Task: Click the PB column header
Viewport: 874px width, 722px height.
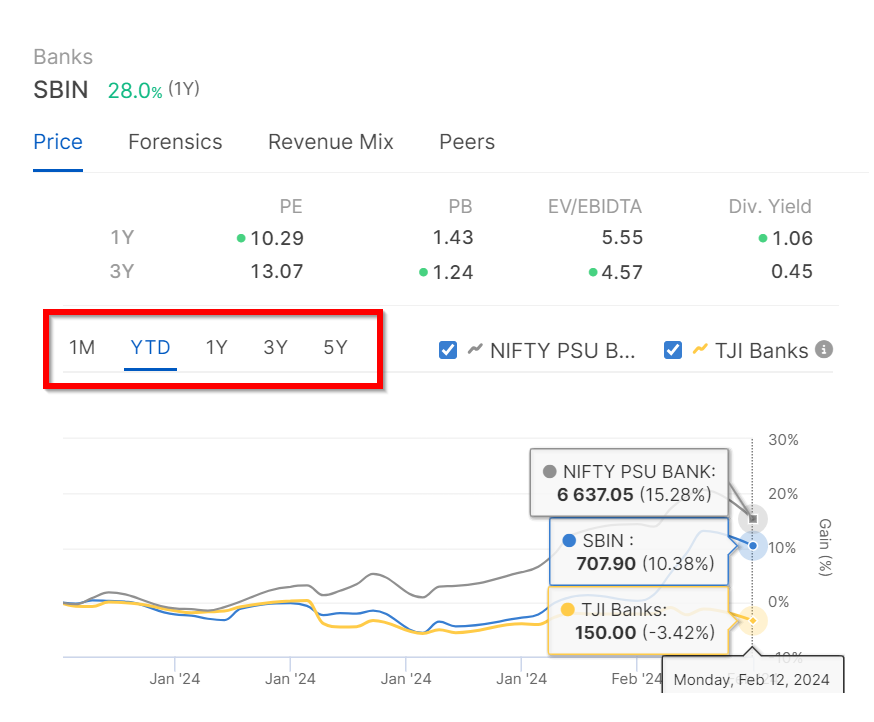Action: point(460,206)
